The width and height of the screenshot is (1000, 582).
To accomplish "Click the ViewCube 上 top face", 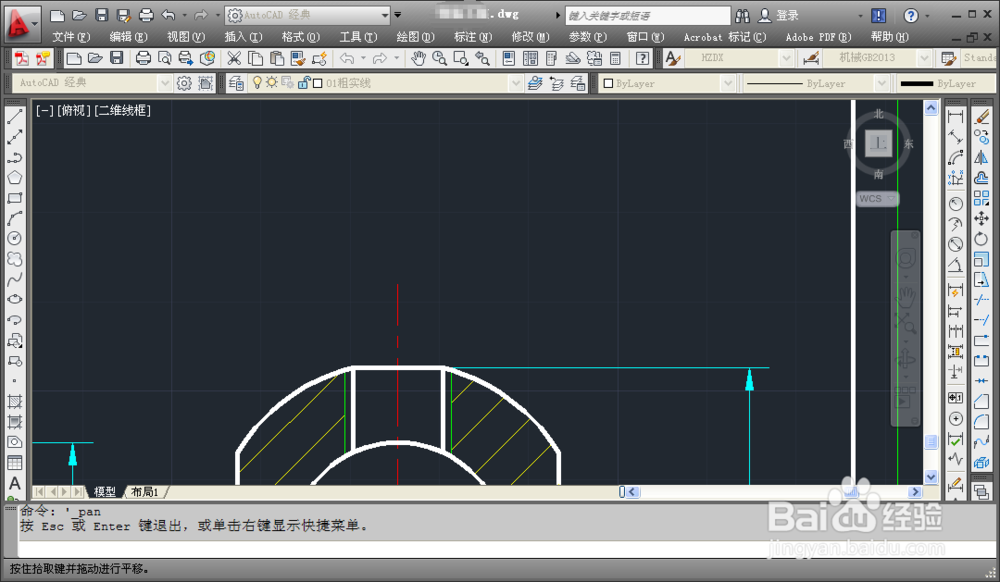I will point(878,143).
